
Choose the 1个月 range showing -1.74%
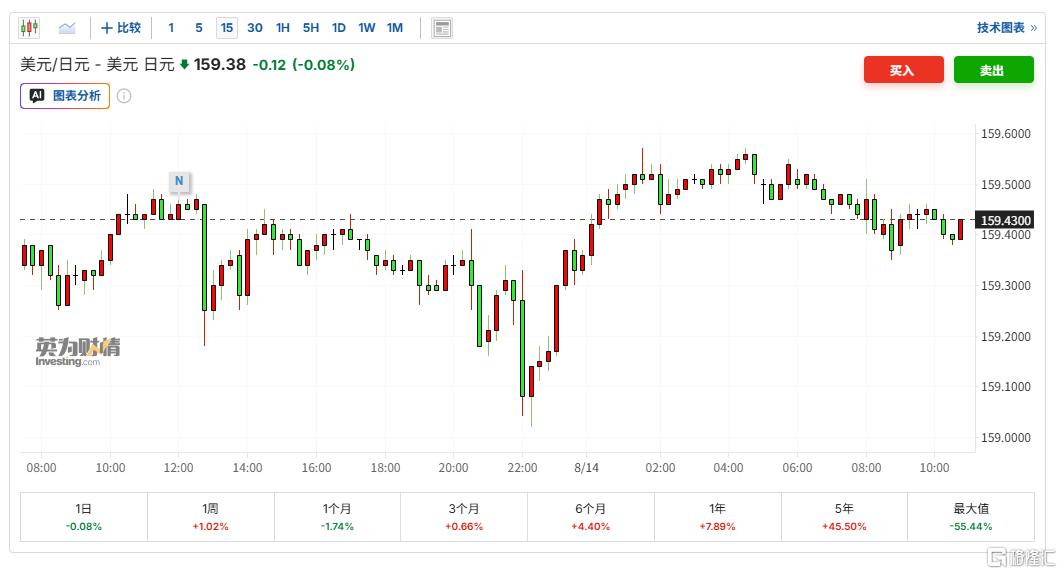click(337, 517)
